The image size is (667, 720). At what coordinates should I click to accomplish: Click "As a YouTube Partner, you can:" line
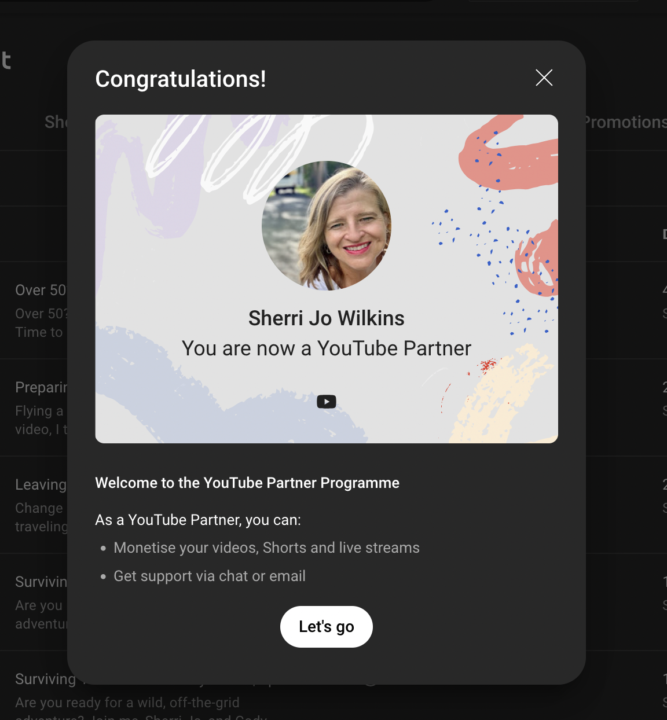tap(198, 520)
